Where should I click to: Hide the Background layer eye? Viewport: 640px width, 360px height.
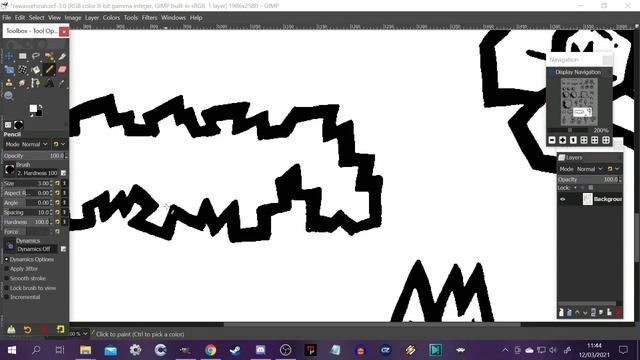pos(563,199)
